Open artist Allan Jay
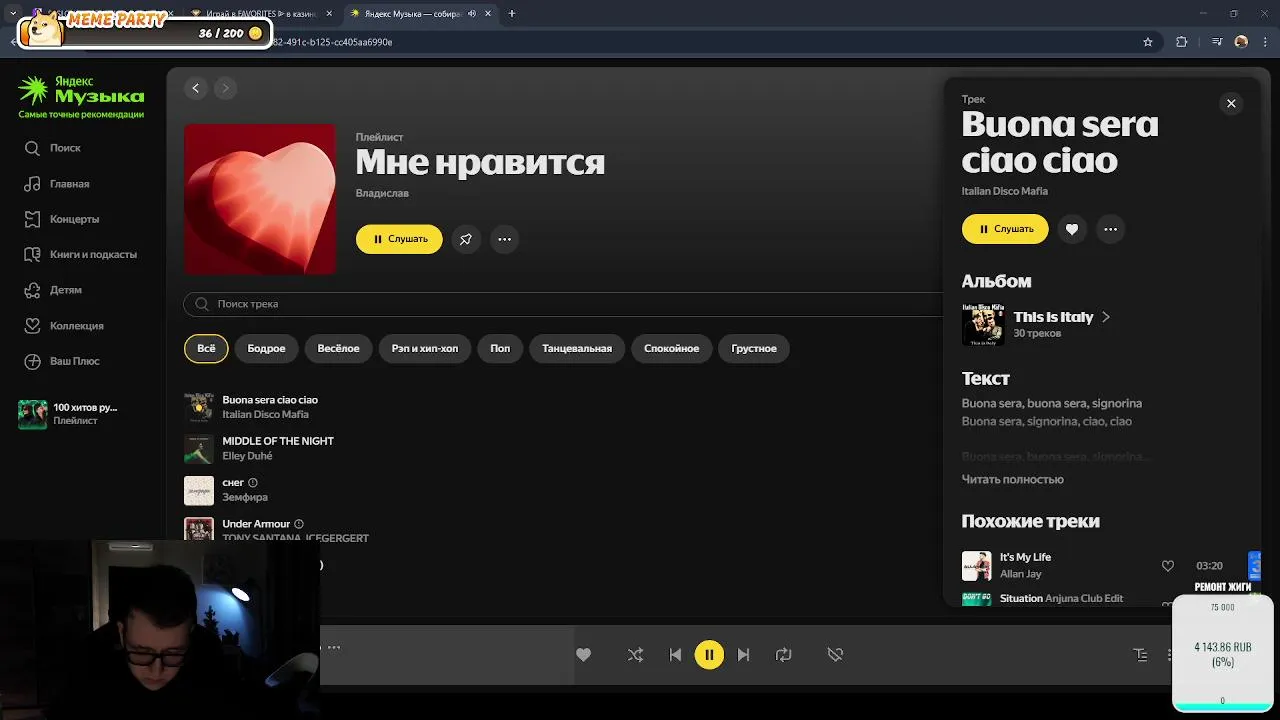 (1021, 574)
